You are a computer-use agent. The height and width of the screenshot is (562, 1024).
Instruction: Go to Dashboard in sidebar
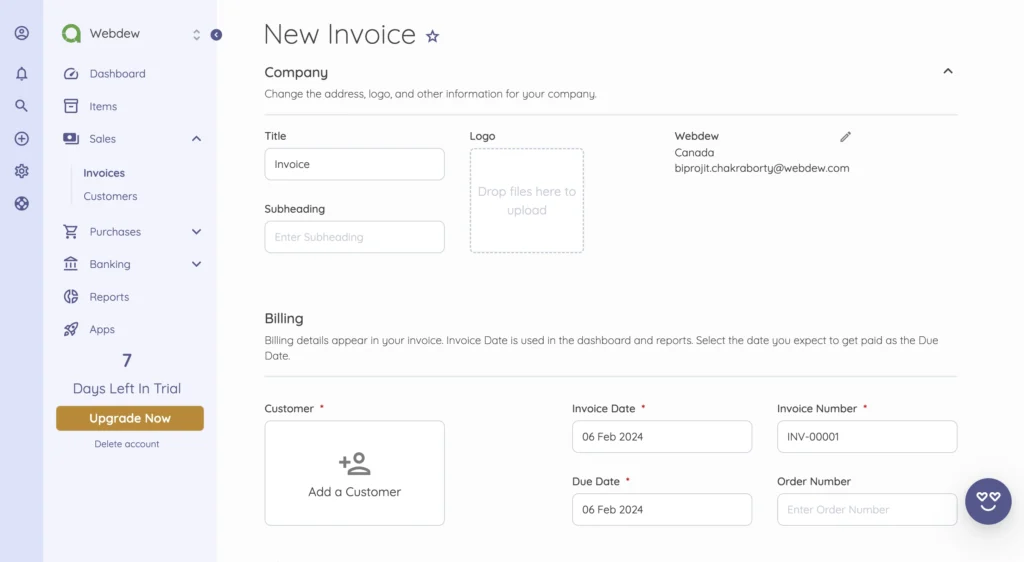117,74
